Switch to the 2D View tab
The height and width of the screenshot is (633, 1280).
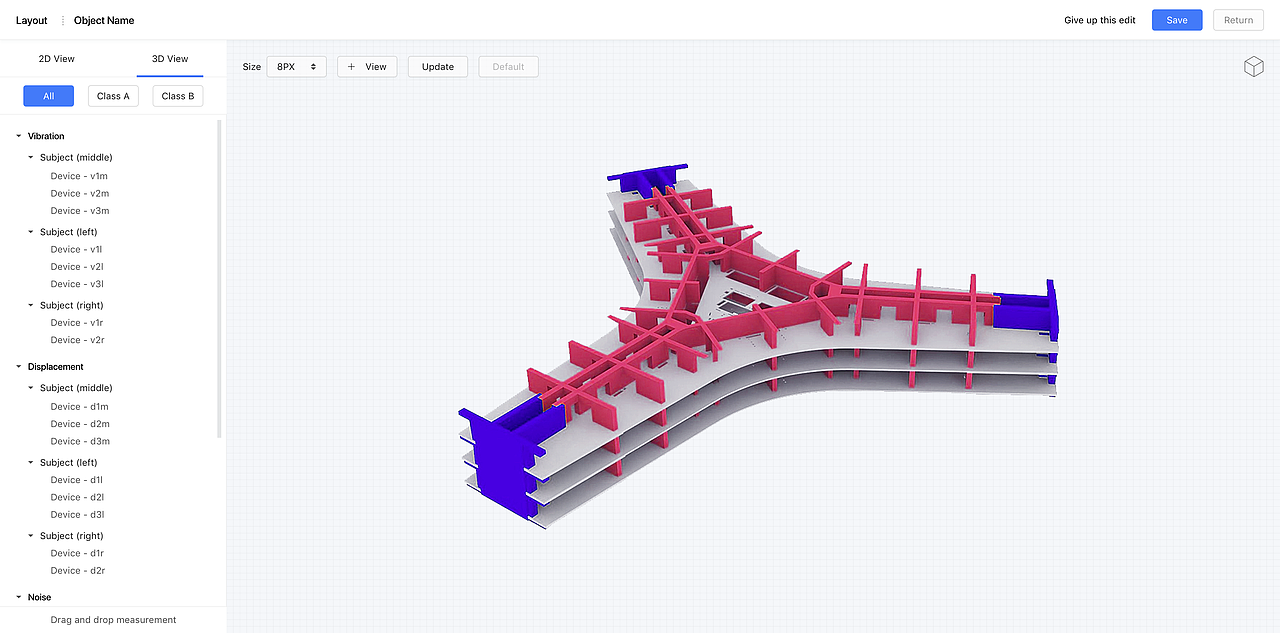(x=57, y=58)
